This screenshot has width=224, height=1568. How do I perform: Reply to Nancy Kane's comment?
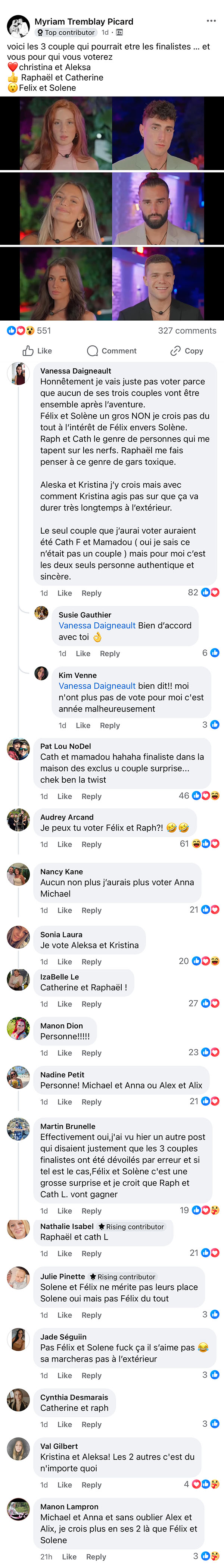point(91,910)
